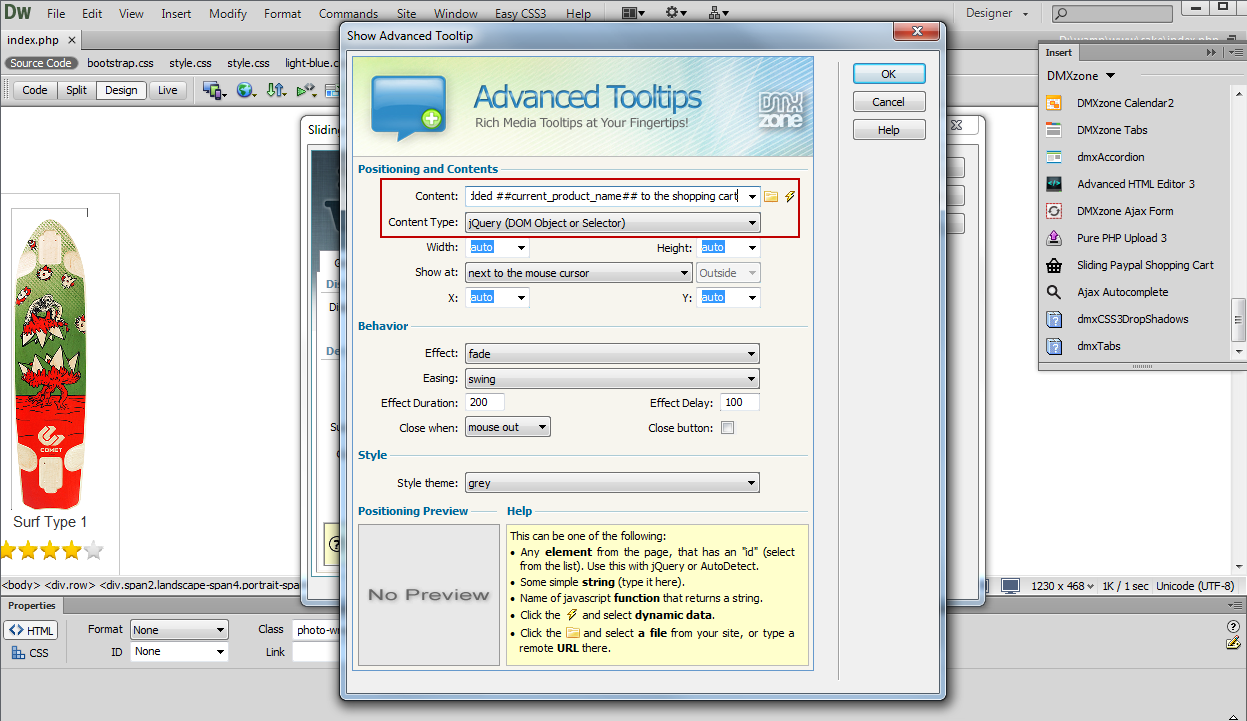1247x721 pixels.
Task: Open the Site menu
Action: (406, 14)
